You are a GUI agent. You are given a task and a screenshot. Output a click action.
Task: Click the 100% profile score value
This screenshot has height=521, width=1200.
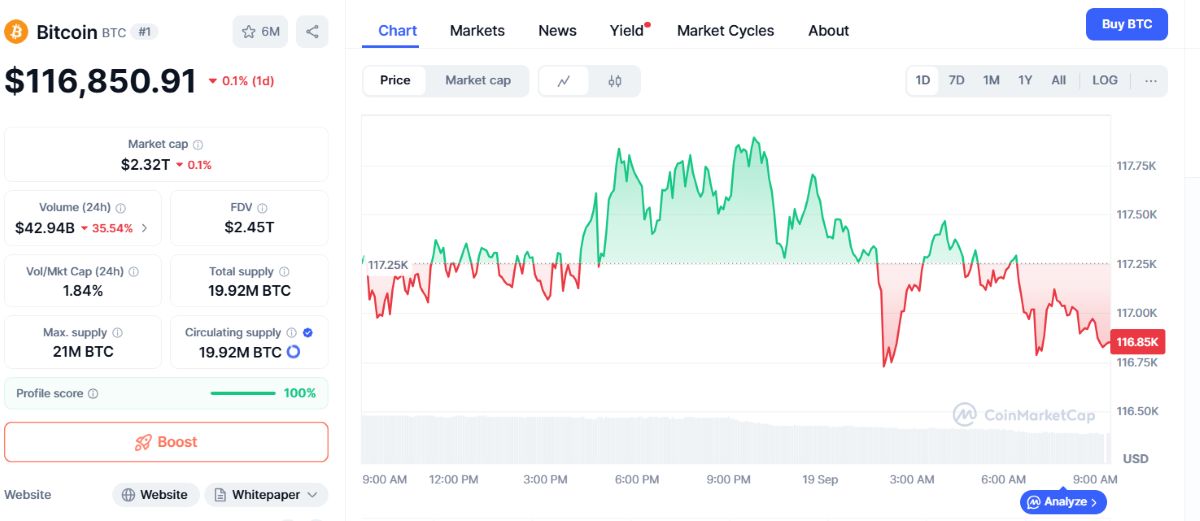pos(300,394)
